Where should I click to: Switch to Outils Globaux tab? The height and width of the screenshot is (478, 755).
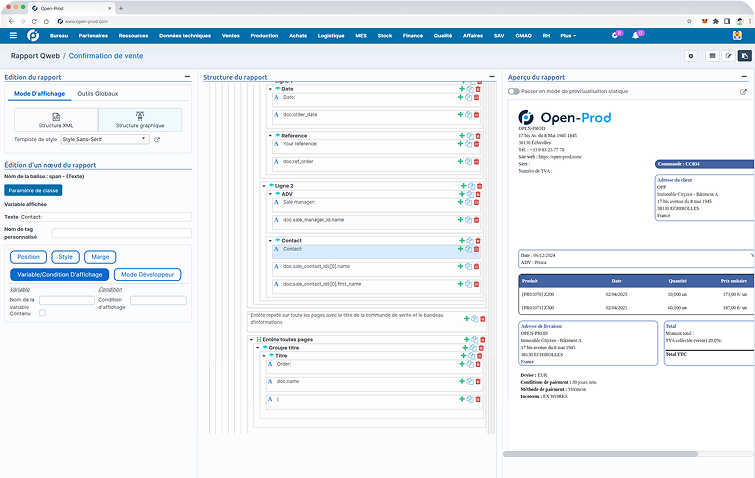(98, 94)
